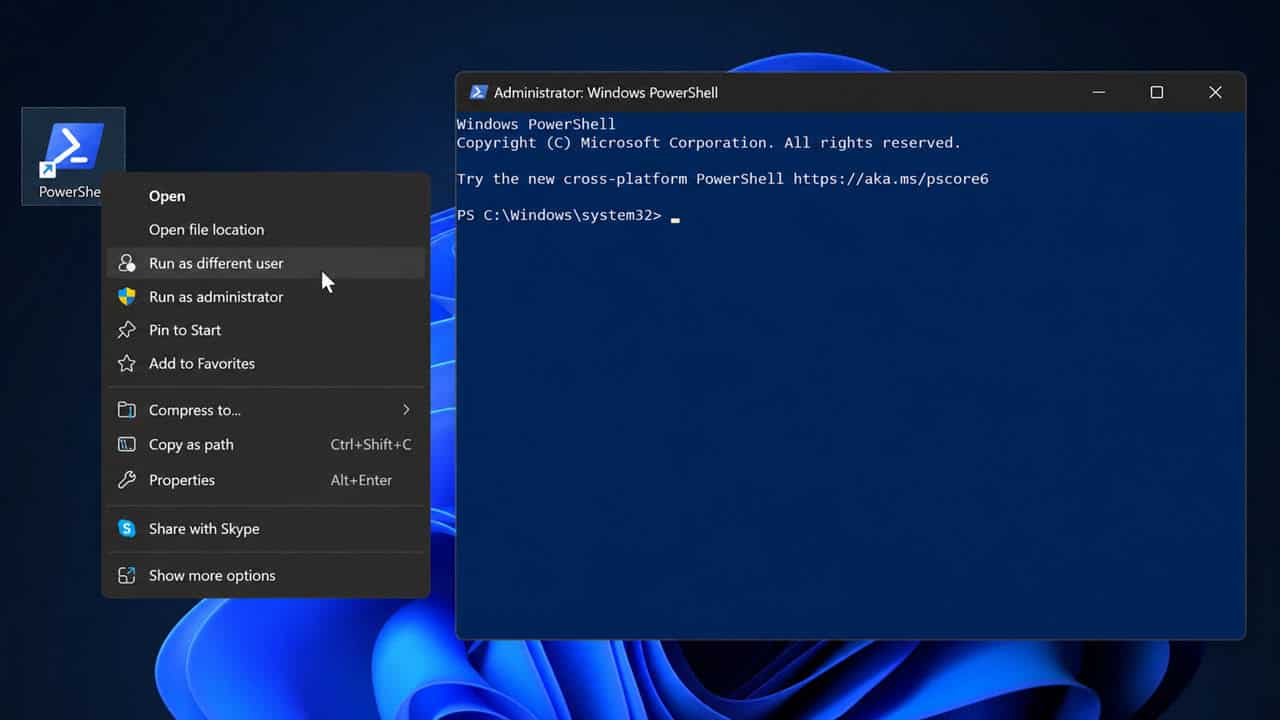Click the Alt+Enter shortcut text
The image size is (1280, 720).
(361, 480)
